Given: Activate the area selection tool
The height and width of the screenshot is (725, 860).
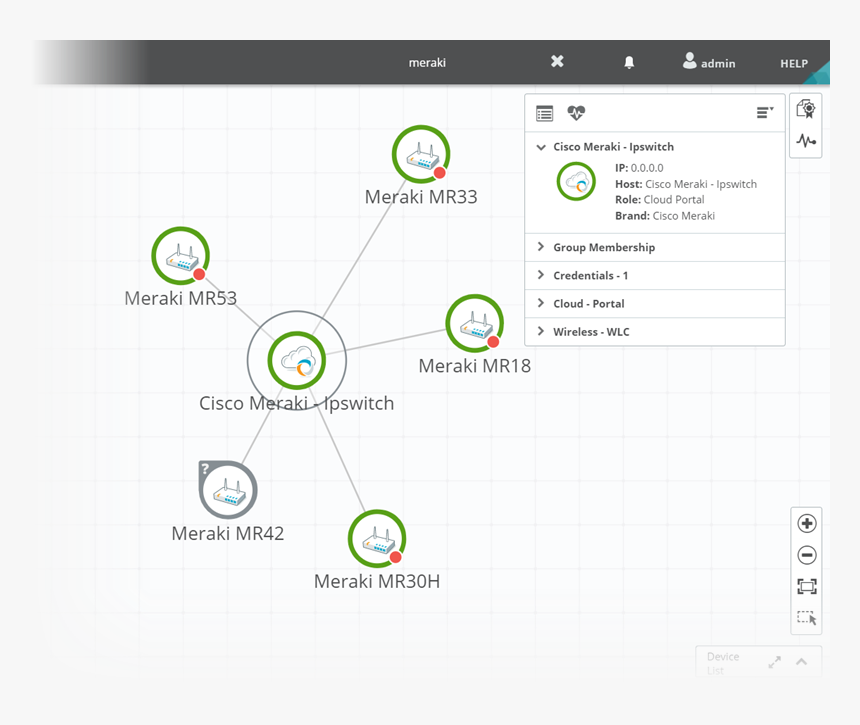Looking at the screenshot, I should click(807, 618).
